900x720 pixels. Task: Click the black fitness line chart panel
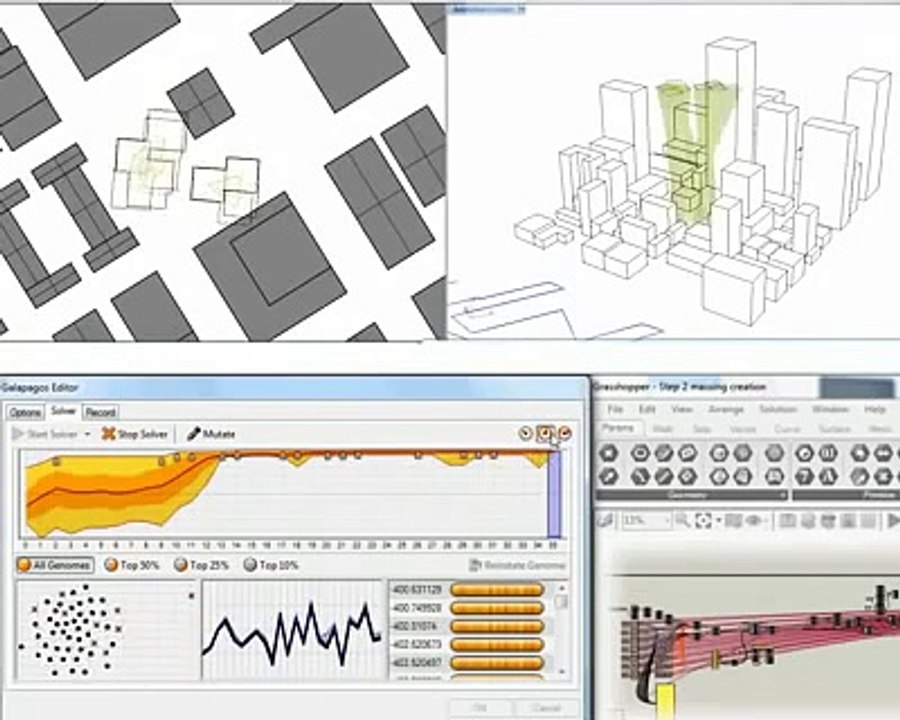(x=293, y=630)
